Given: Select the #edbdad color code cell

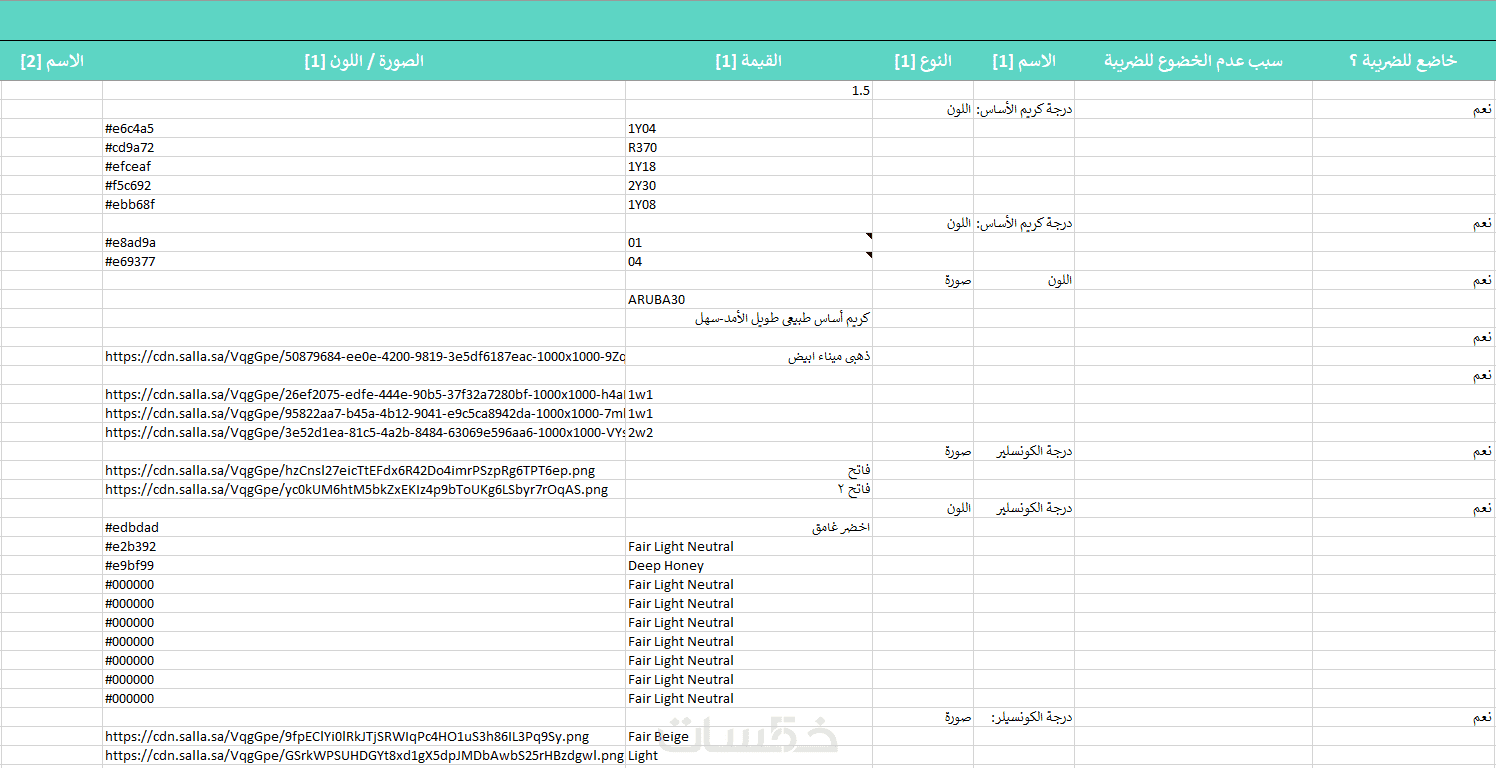Looking at the screenshot, I should click(364, 527).
